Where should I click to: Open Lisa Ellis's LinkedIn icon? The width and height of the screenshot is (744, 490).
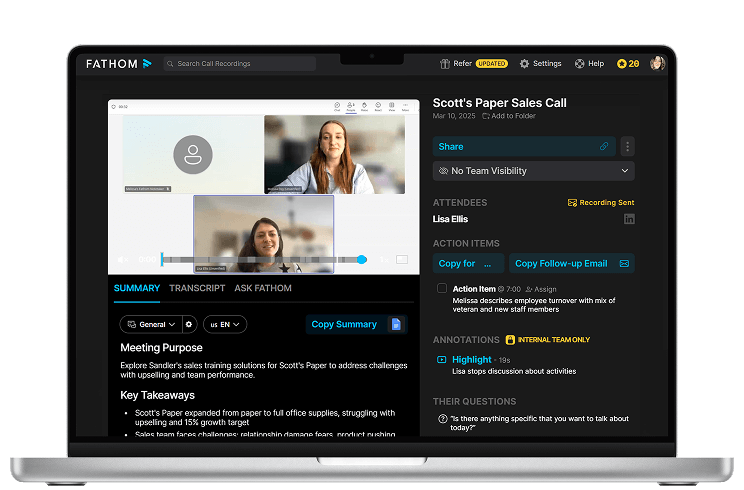(628, 219)
